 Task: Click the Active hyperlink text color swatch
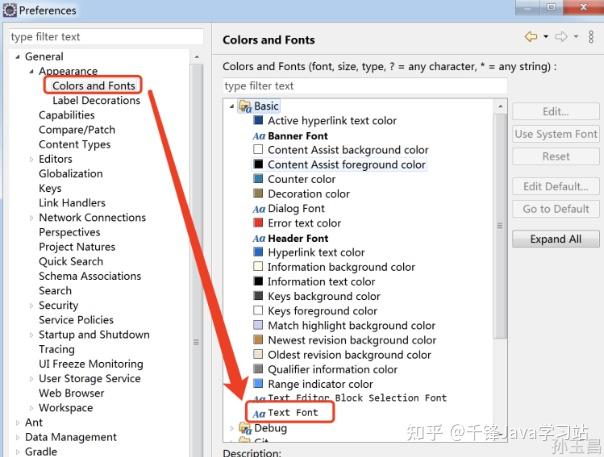(259, 121)
